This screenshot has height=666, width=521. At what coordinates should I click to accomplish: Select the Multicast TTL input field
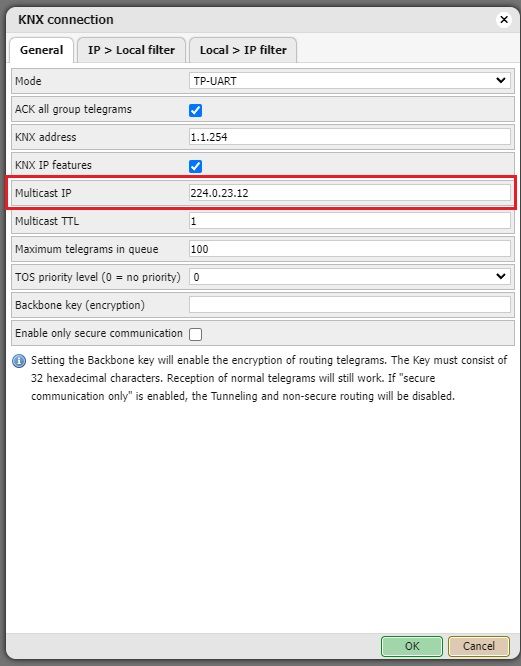[x=349, y=221]
